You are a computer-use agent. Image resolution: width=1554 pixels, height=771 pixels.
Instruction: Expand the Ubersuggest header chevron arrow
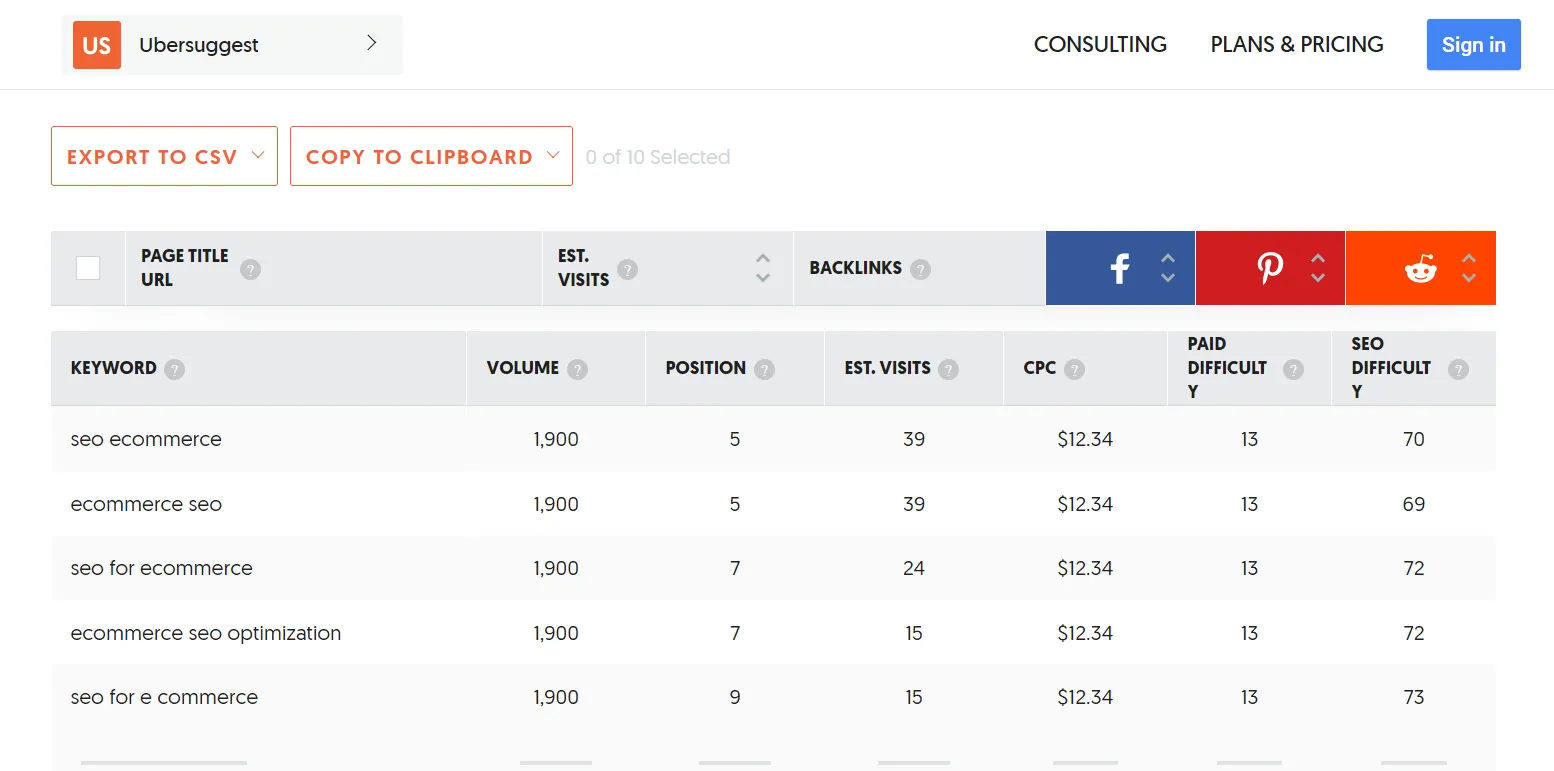pos(371,44)
